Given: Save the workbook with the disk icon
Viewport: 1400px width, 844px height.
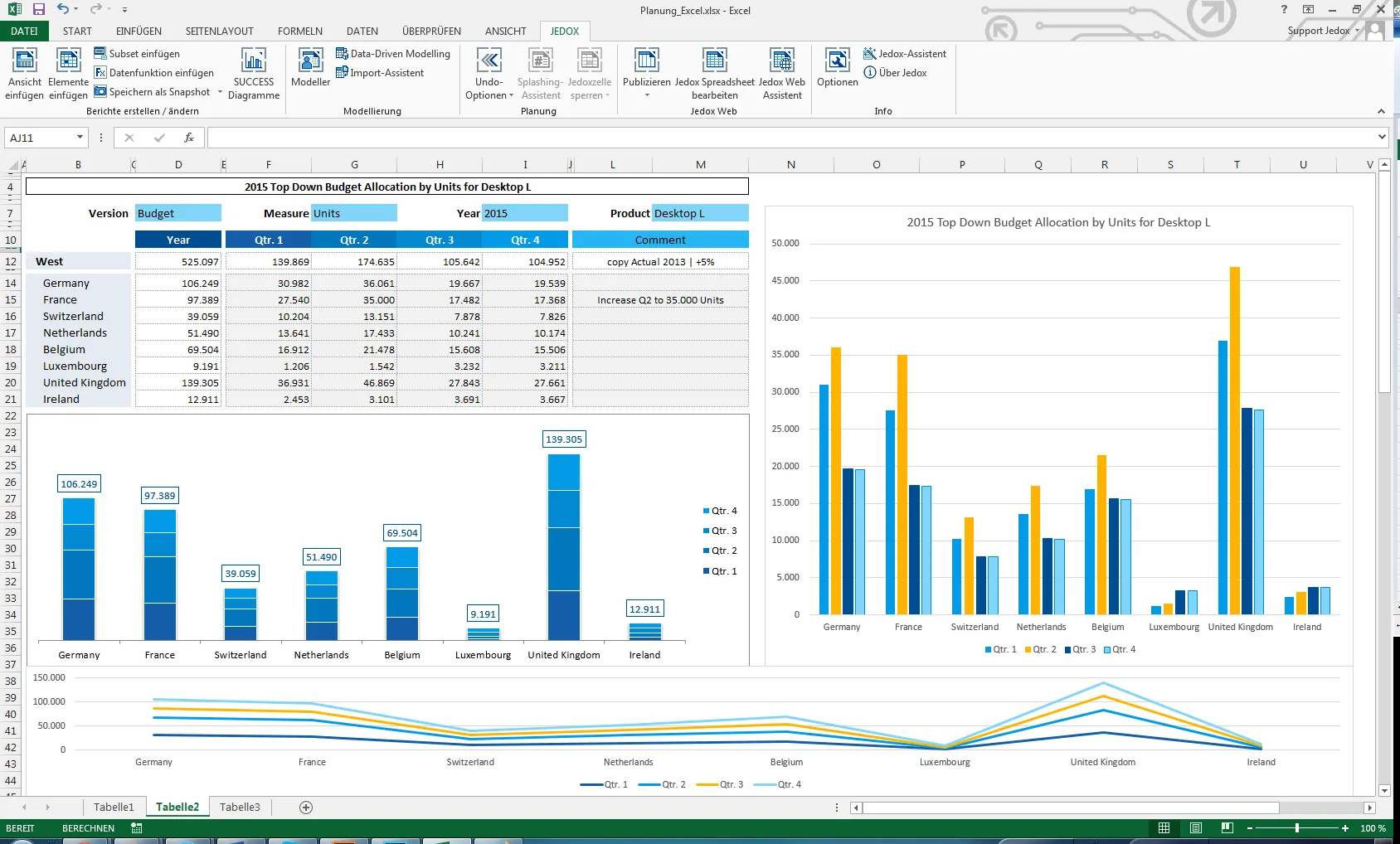Looking at the screenshot, I should click(x=39, y=10).
